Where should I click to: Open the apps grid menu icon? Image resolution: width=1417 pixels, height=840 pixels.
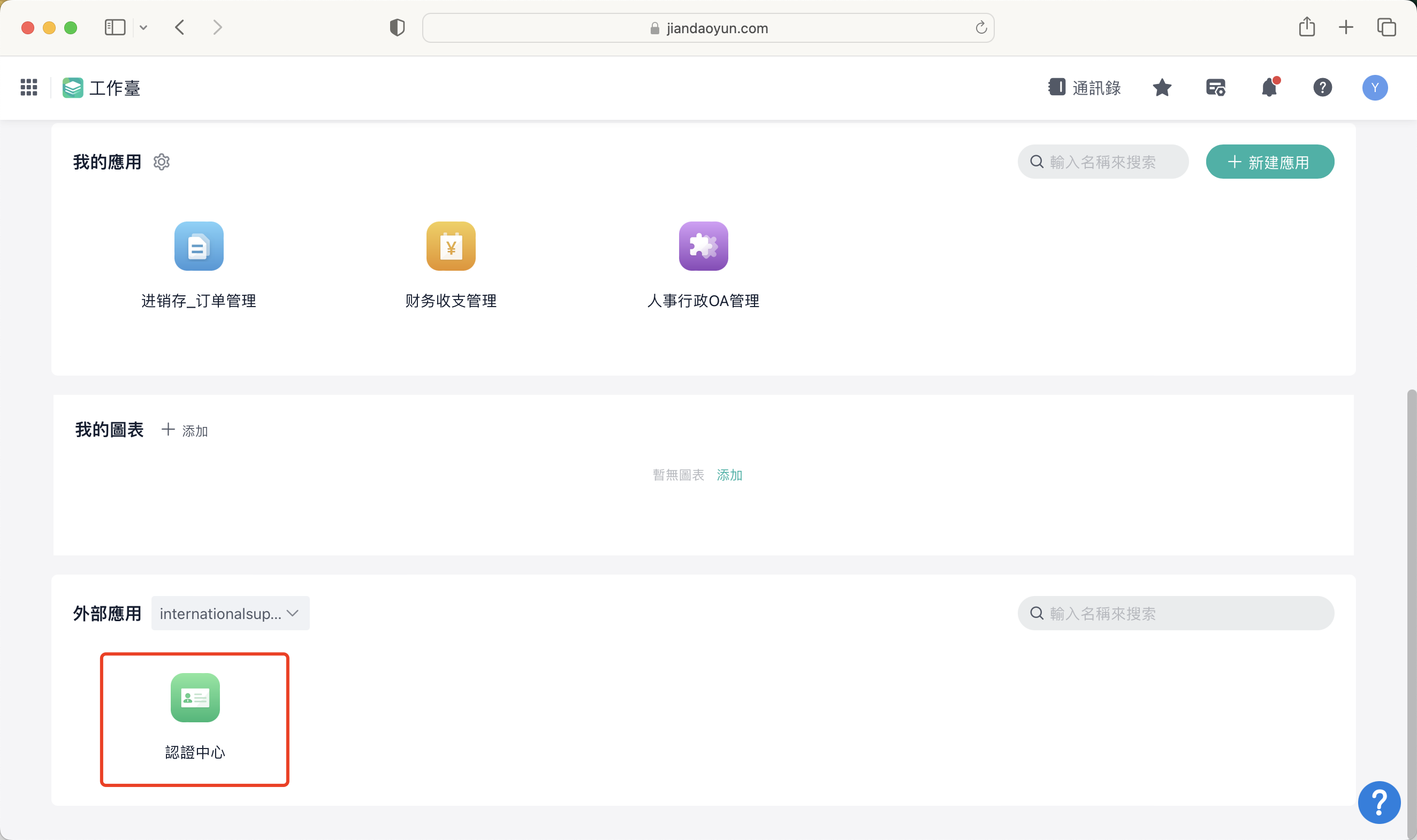tap(29, 87)
